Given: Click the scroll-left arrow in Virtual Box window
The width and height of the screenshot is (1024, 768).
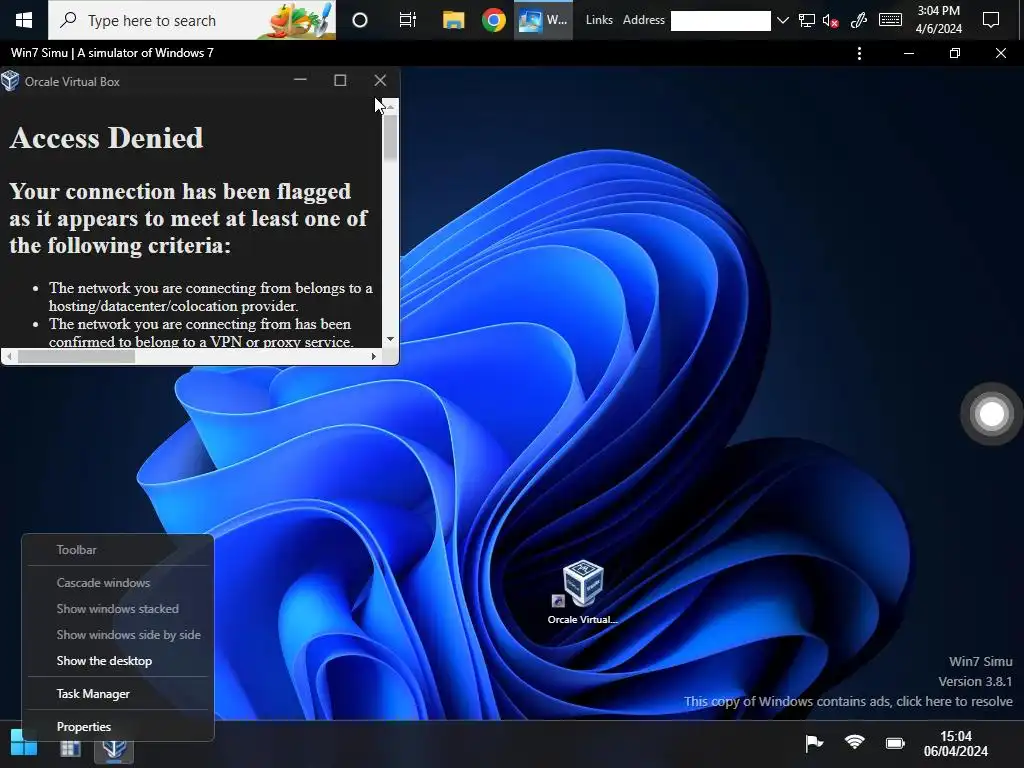Looking at the screenshot, I should point(9,357).
